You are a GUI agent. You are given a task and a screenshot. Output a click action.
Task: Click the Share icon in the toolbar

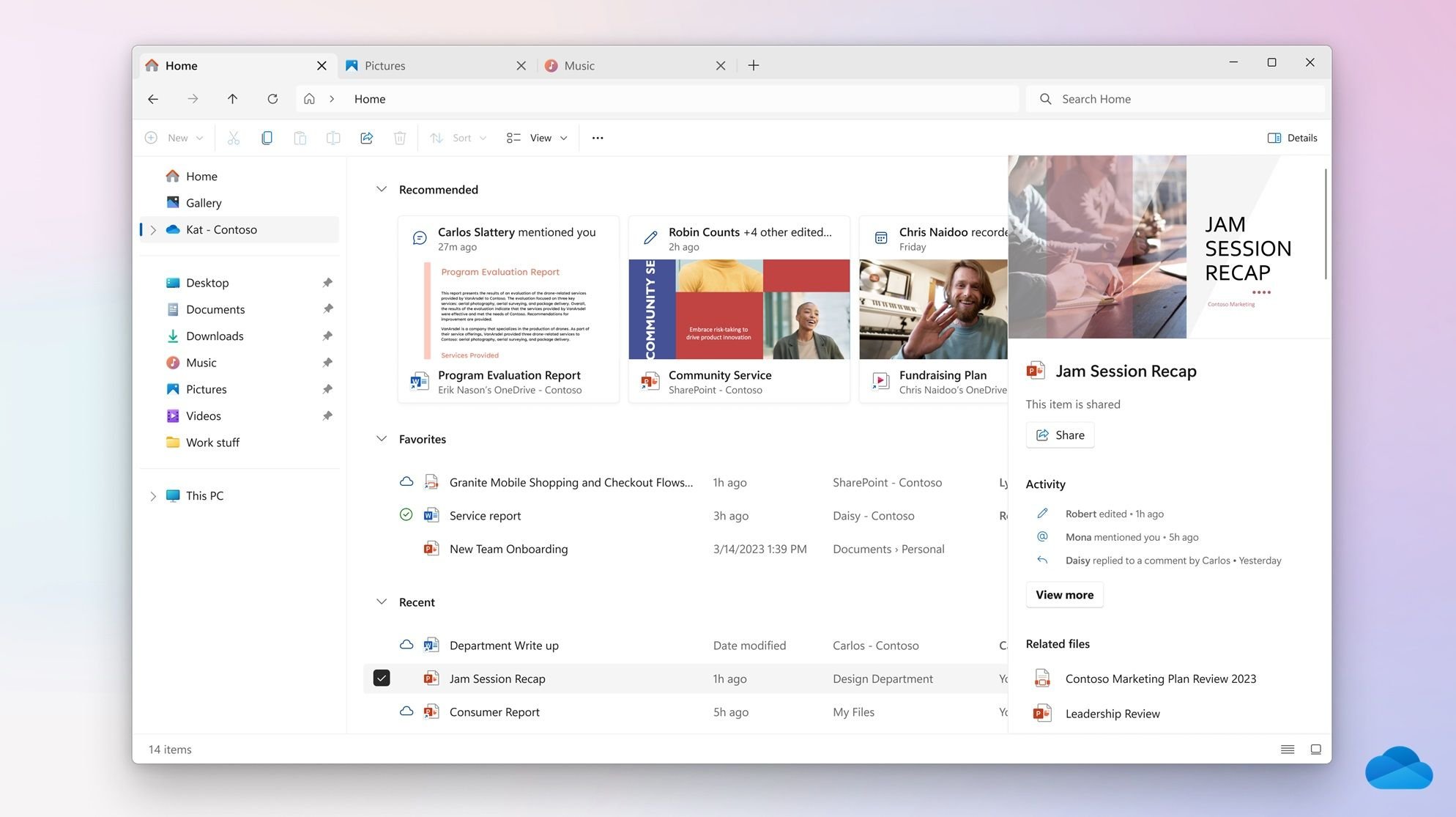(366, 138)
